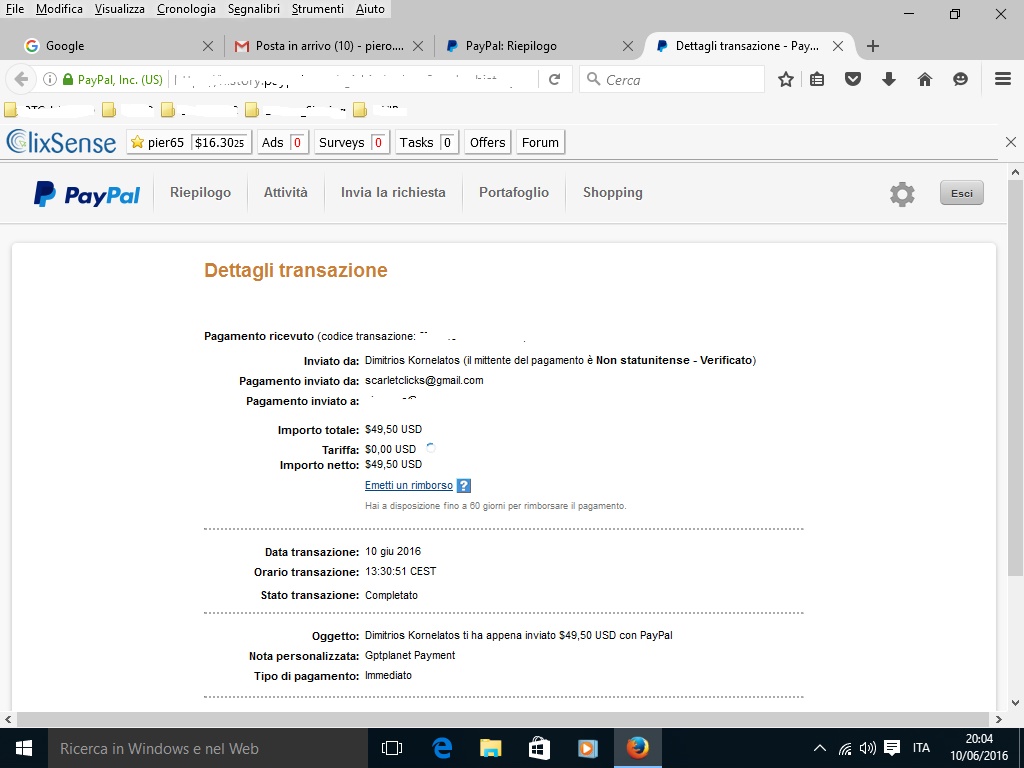
Task: Close the Google tab
Action: (208, 46)
